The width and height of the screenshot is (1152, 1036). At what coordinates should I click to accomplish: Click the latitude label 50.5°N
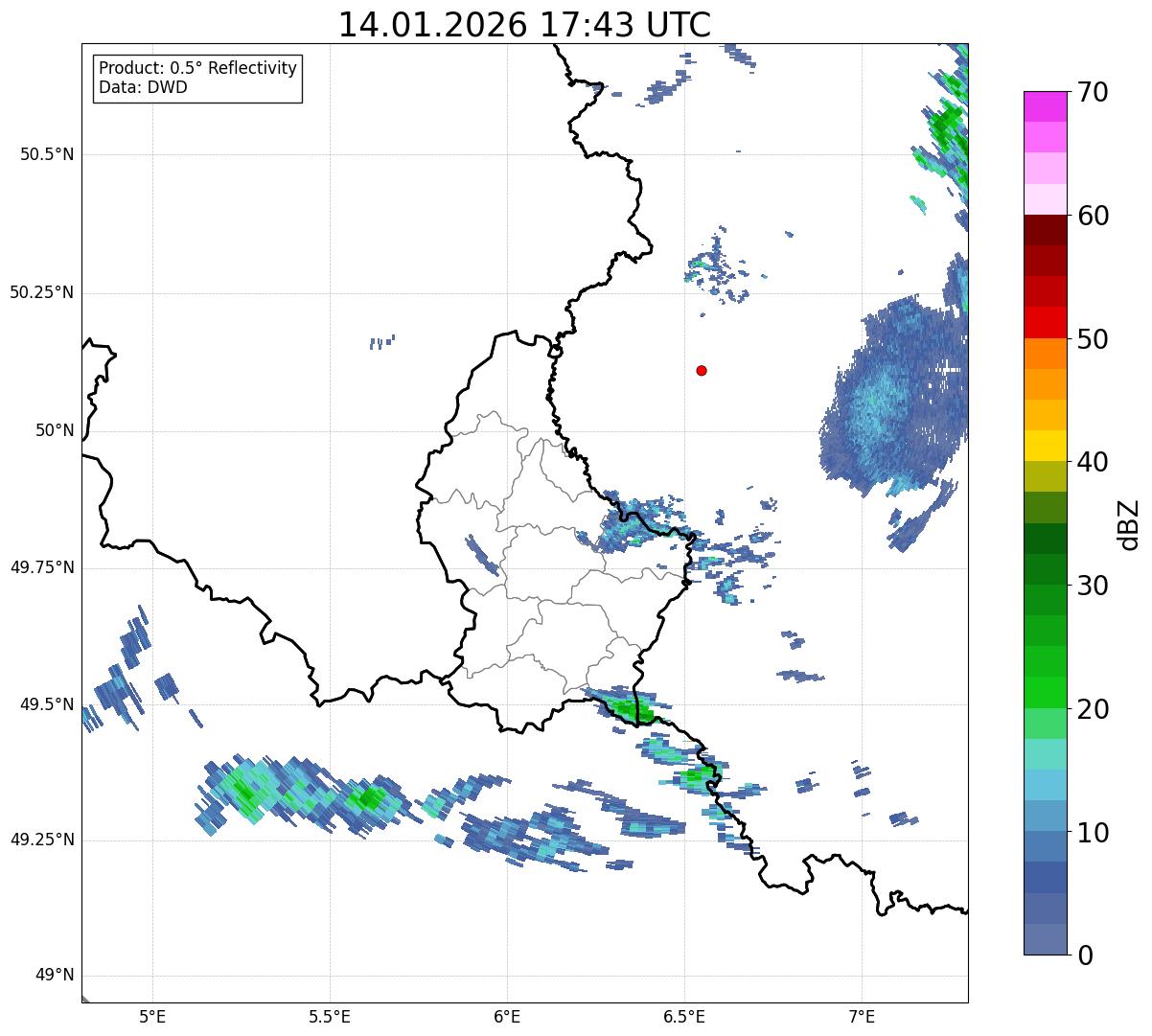click(x=47, y=154)
